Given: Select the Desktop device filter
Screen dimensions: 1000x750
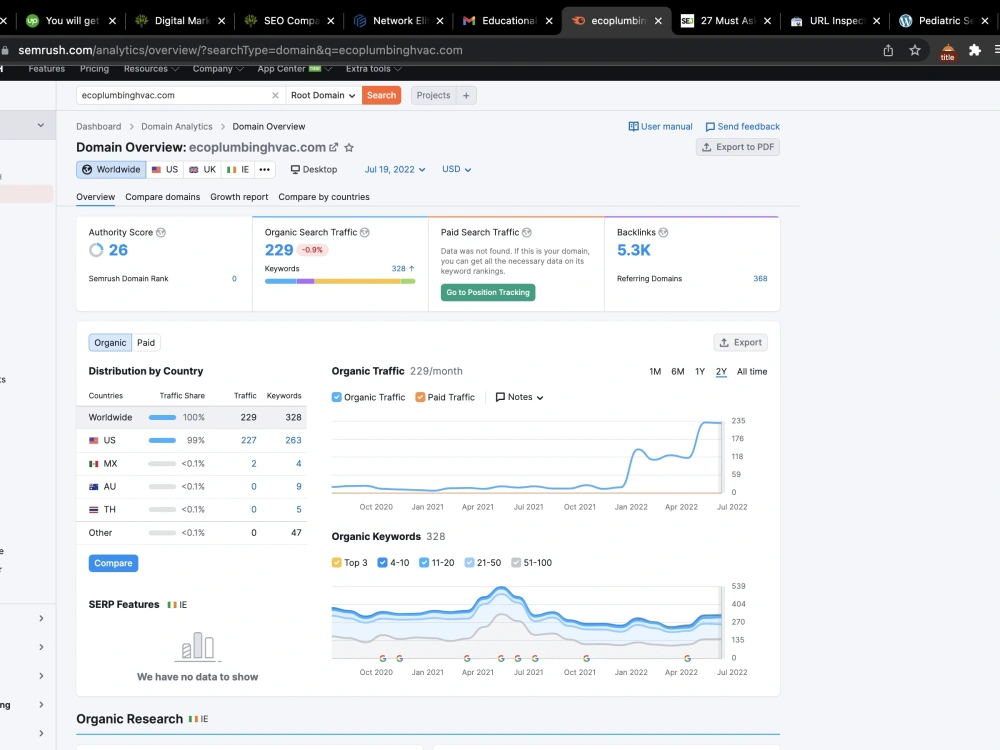Looking at the screenshot, I should click(314, 169).
